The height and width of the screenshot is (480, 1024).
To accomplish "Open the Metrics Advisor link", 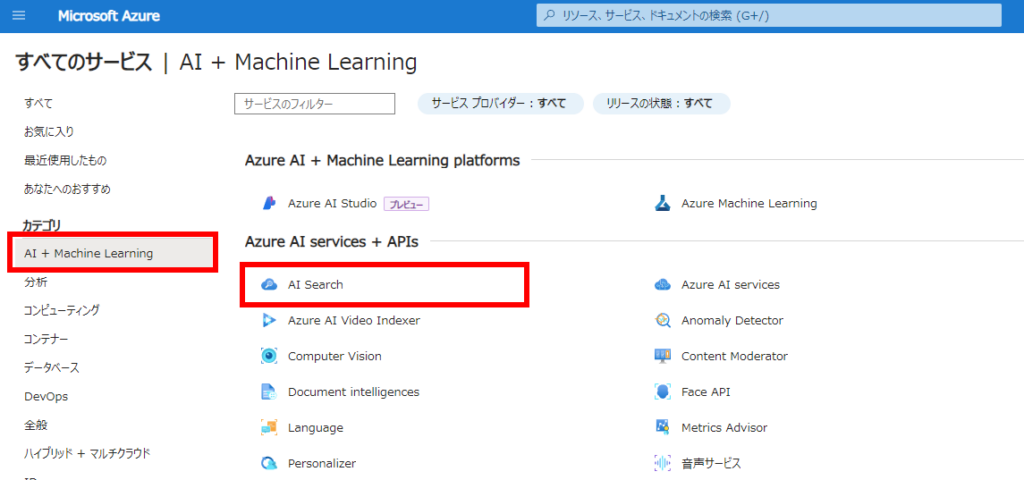I will (x=724, y=428).
